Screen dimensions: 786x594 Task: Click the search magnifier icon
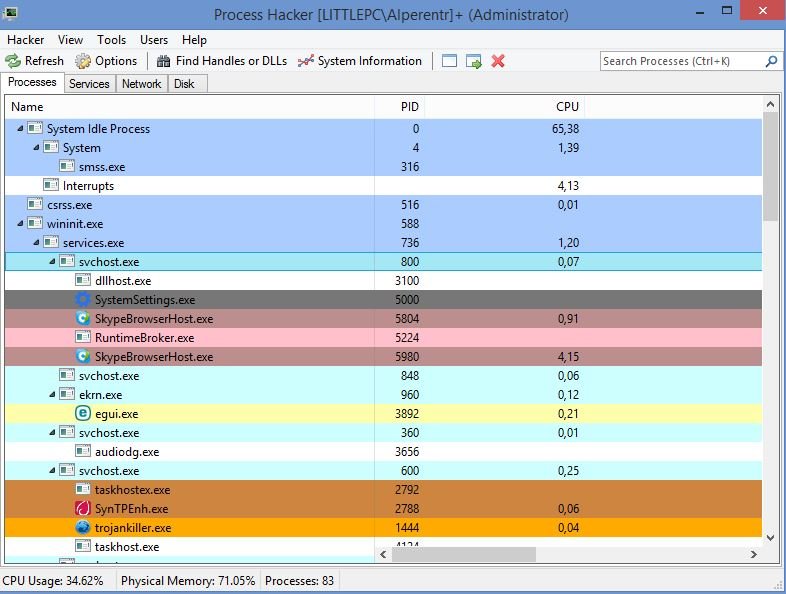tap(771, 61)
